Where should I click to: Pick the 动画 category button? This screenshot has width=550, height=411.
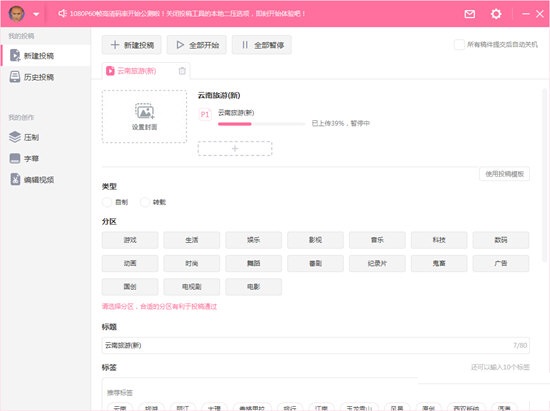tap(130, 263)
